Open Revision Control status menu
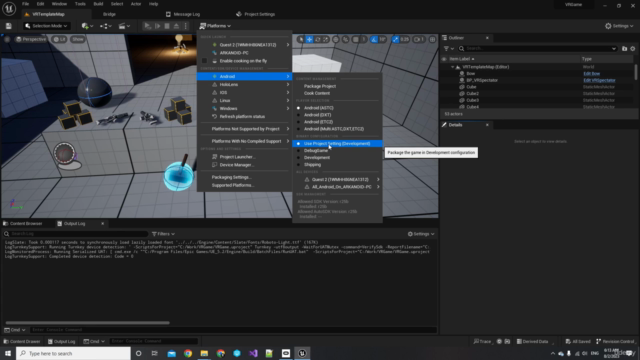This screenshot has width=640, height=360. [x=616, y=341]
